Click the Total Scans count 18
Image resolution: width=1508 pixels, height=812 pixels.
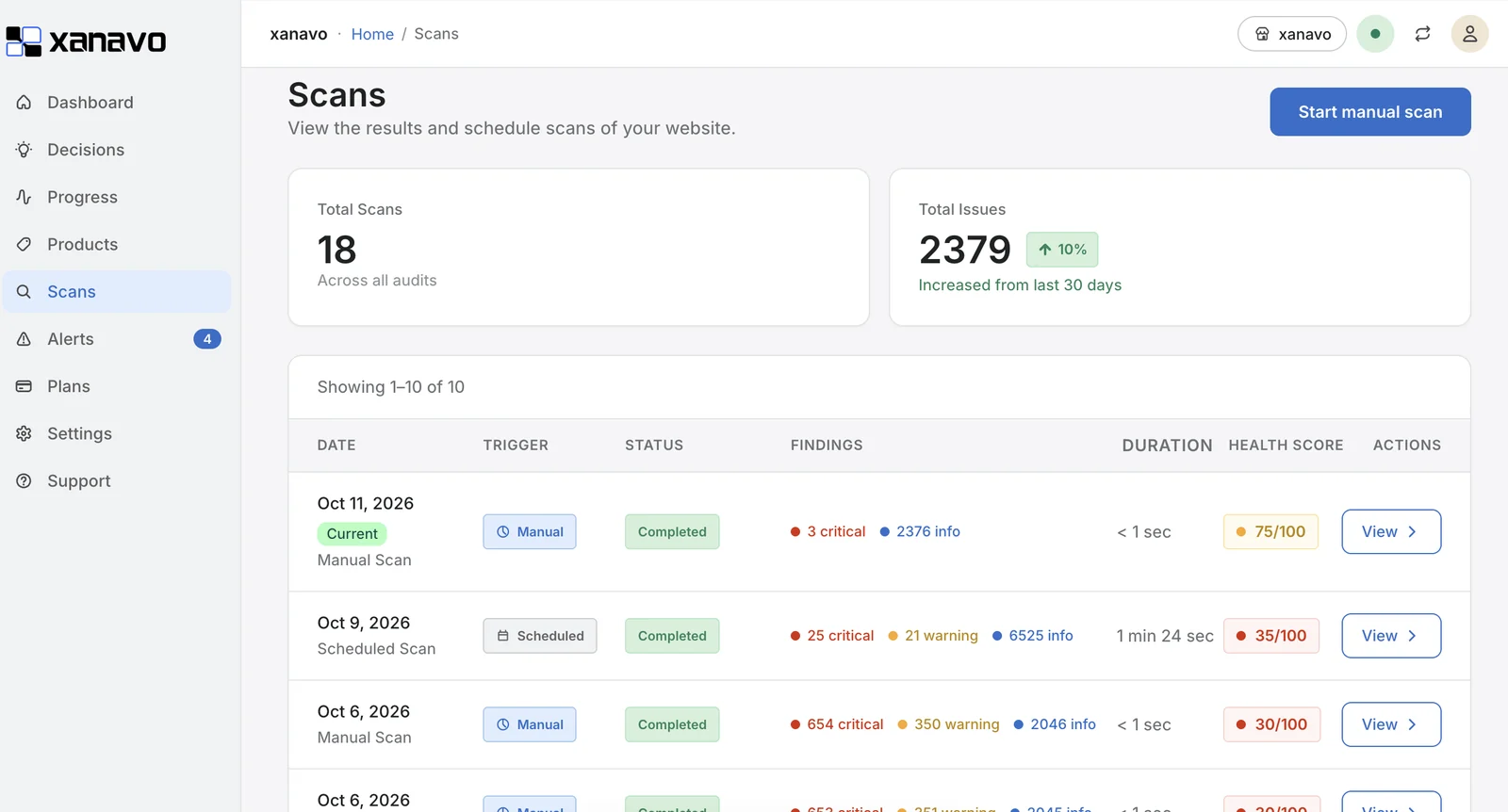point(336,251)
